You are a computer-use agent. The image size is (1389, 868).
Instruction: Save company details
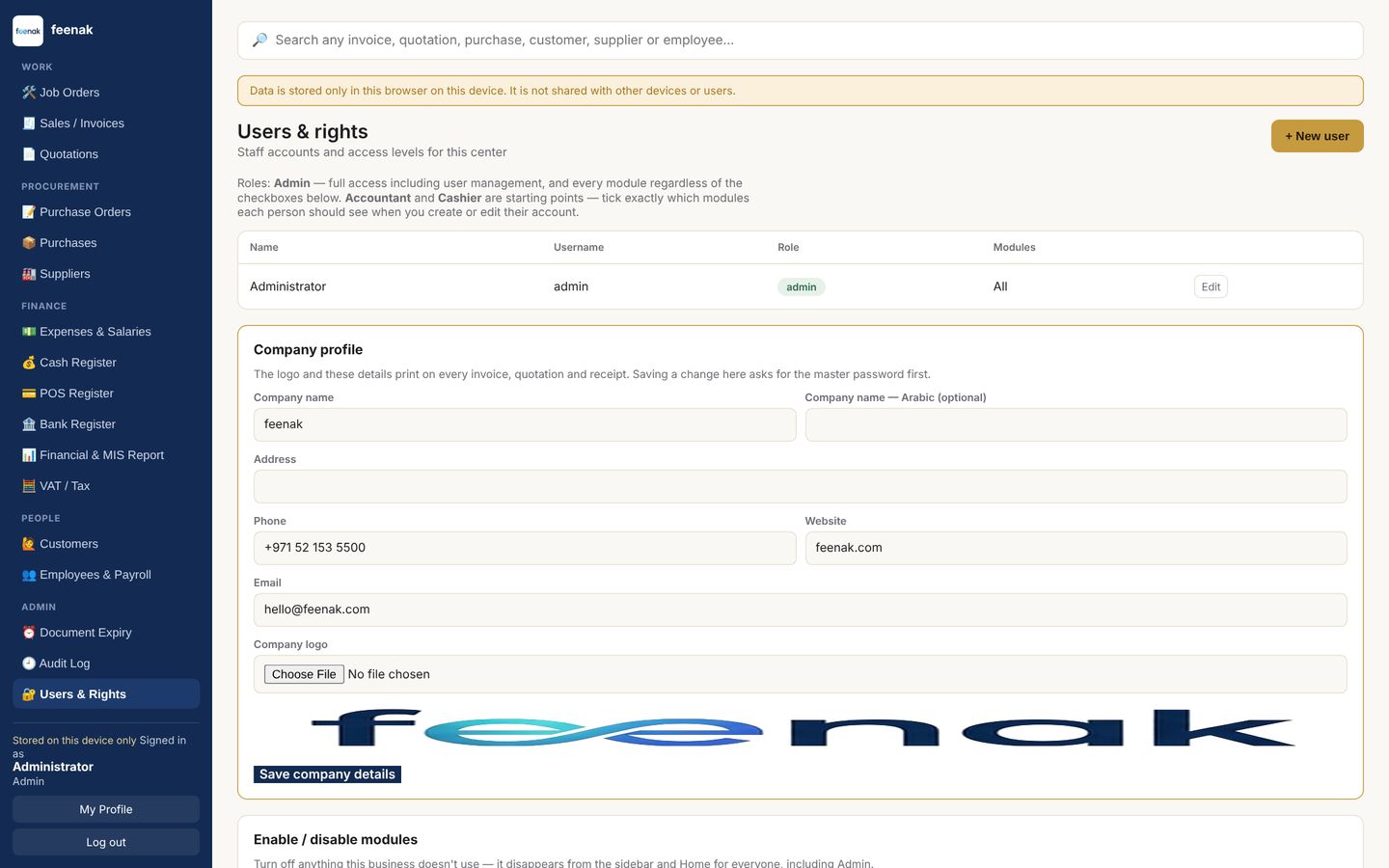[x=327, y=774]
